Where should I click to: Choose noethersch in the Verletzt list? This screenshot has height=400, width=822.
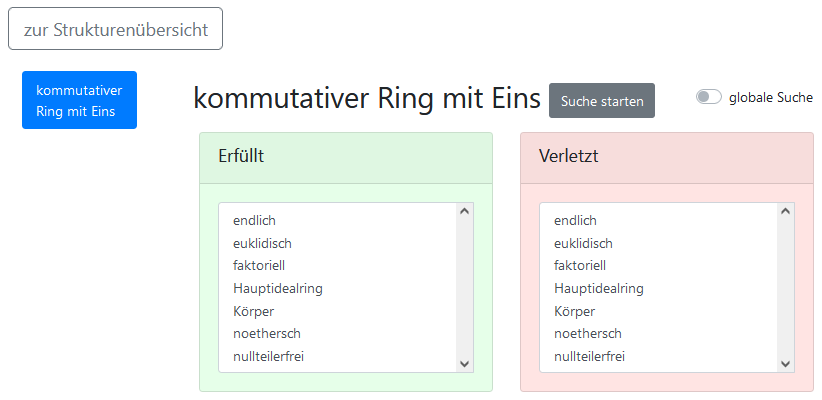[x=587, y=333]
